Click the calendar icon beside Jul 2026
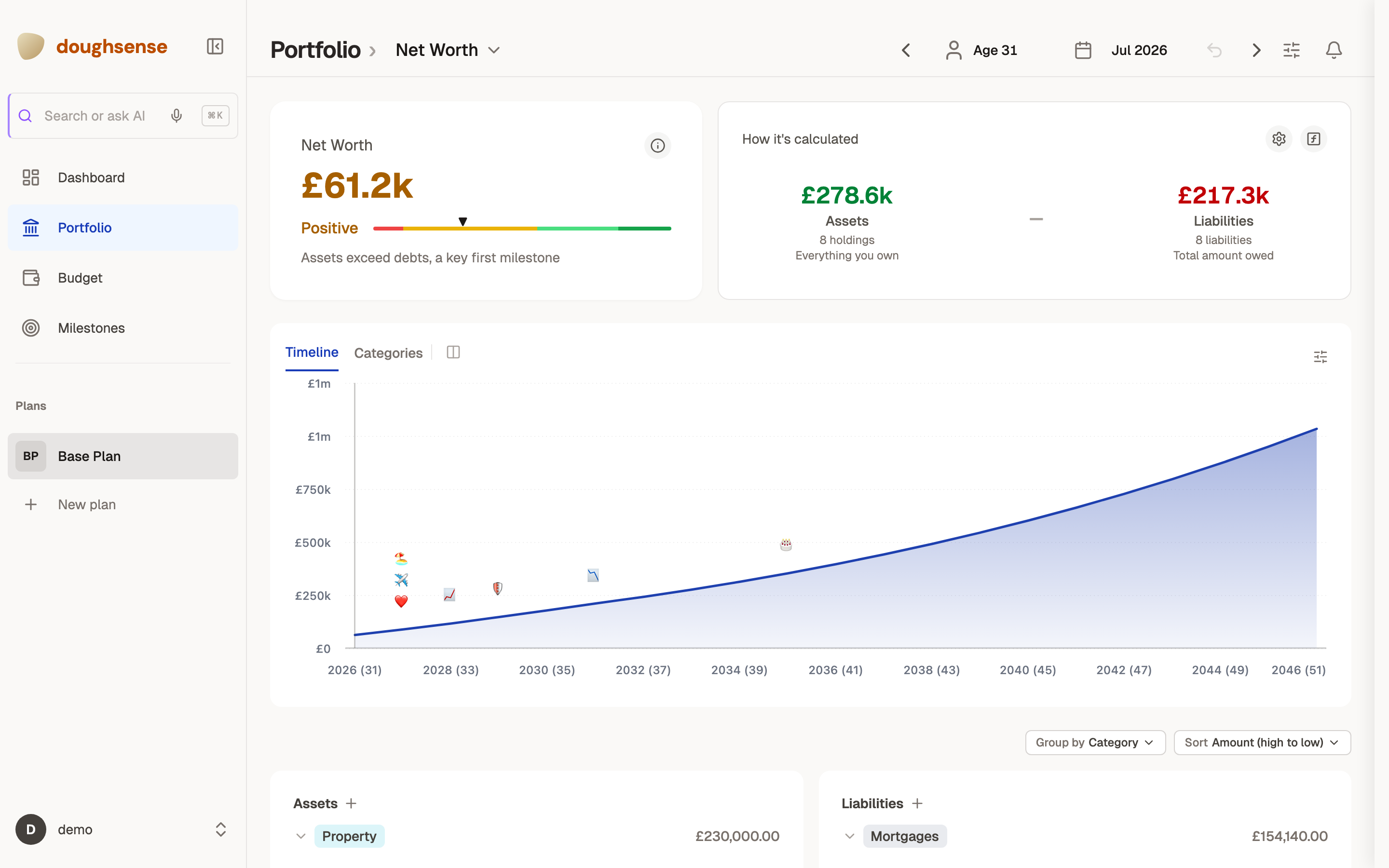This screenshot has width=1389, height=868. pos(1083,51)
